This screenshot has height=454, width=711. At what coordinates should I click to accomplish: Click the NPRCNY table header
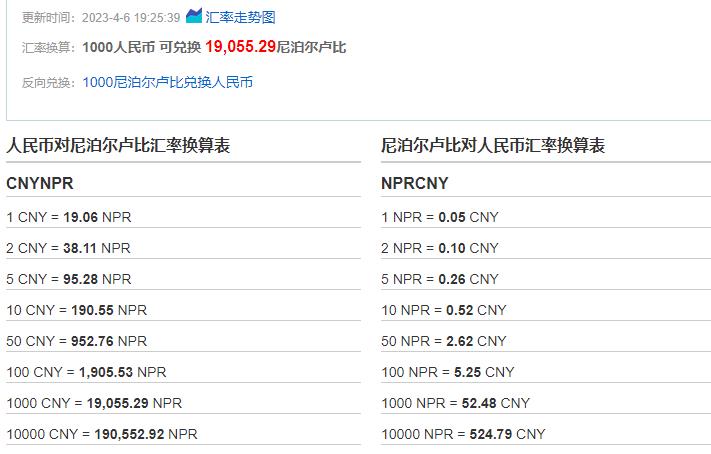click(415, 184)
